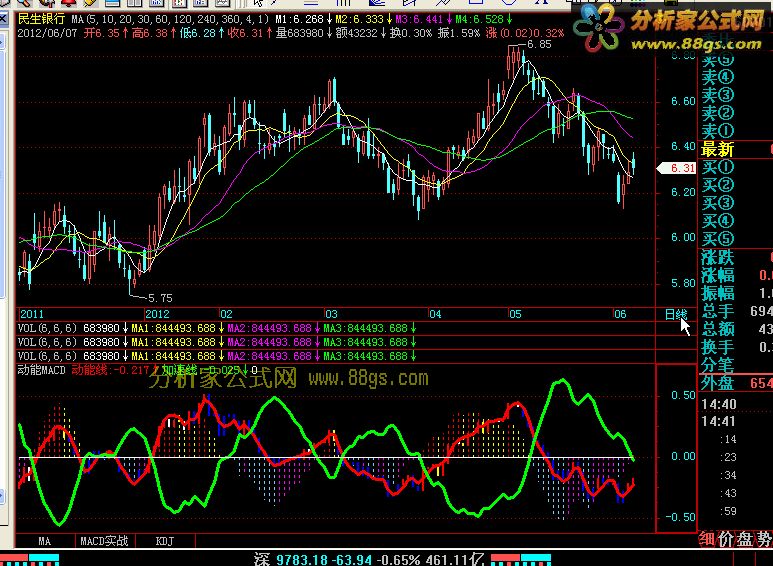773x566 pixels.
Task: Select the KDJ indicator tab
Action: coord(165,541)
